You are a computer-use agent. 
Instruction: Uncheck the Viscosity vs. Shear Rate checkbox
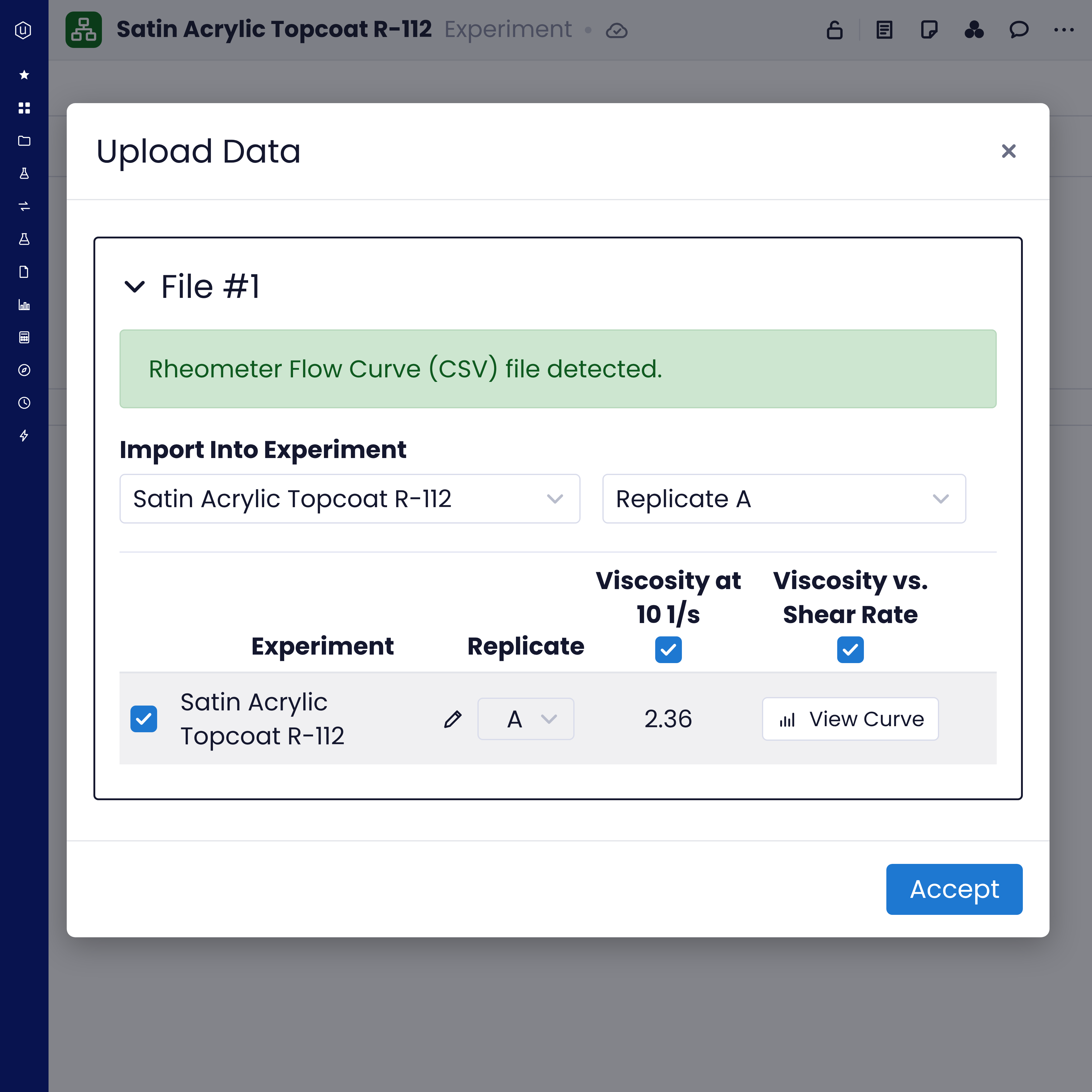pyautogui.click(x=850, y=650)
